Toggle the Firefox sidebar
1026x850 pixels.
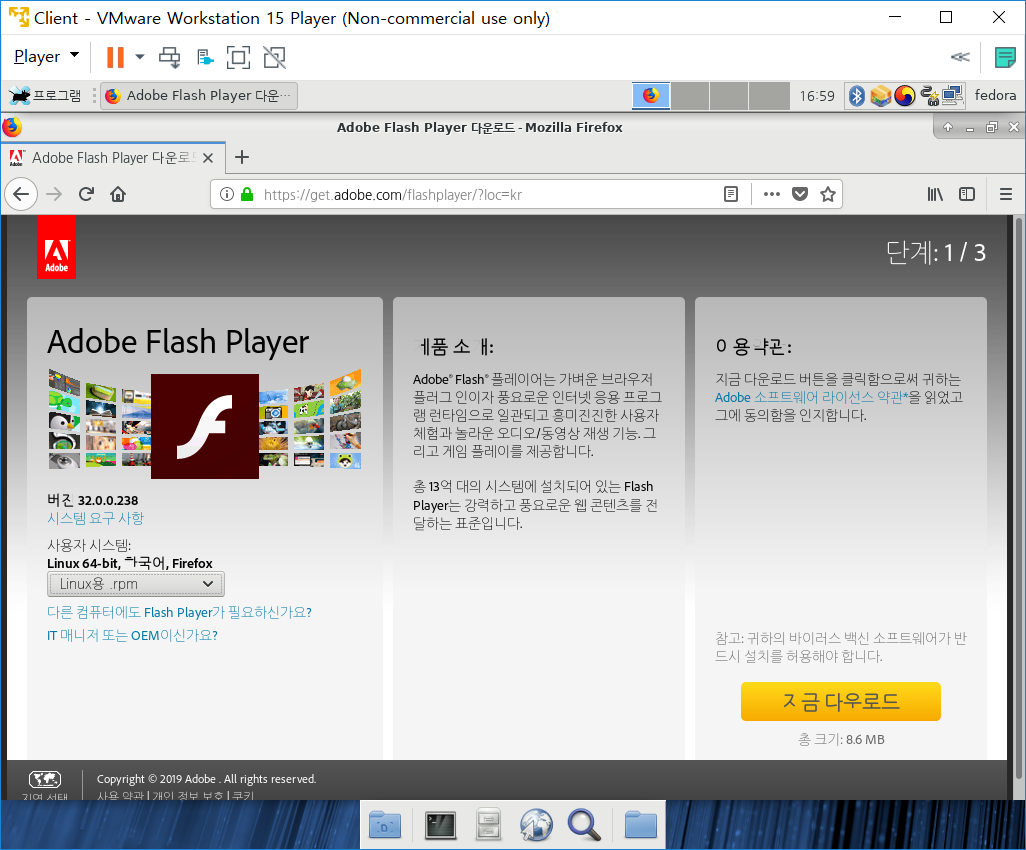pyautogui.click(x=966, y=194)
